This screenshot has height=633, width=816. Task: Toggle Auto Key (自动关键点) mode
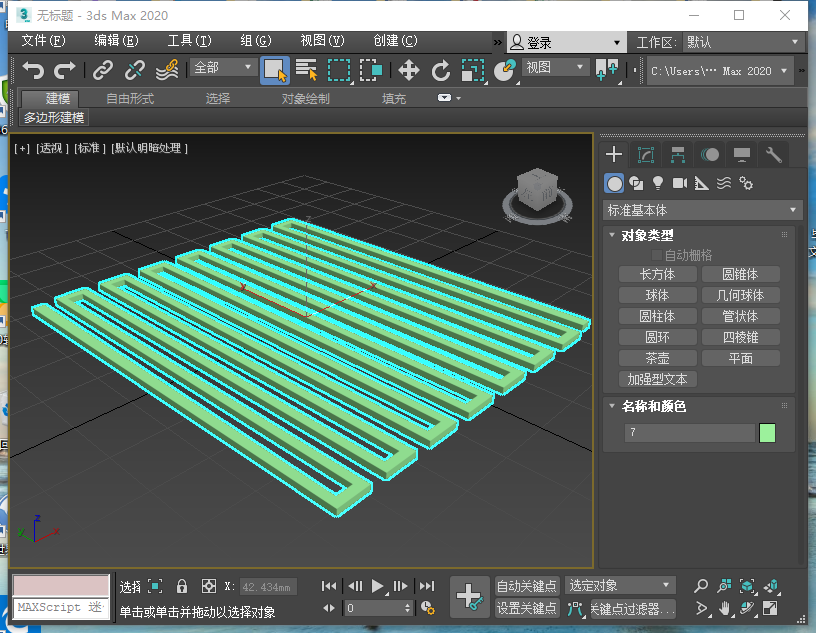526,586
